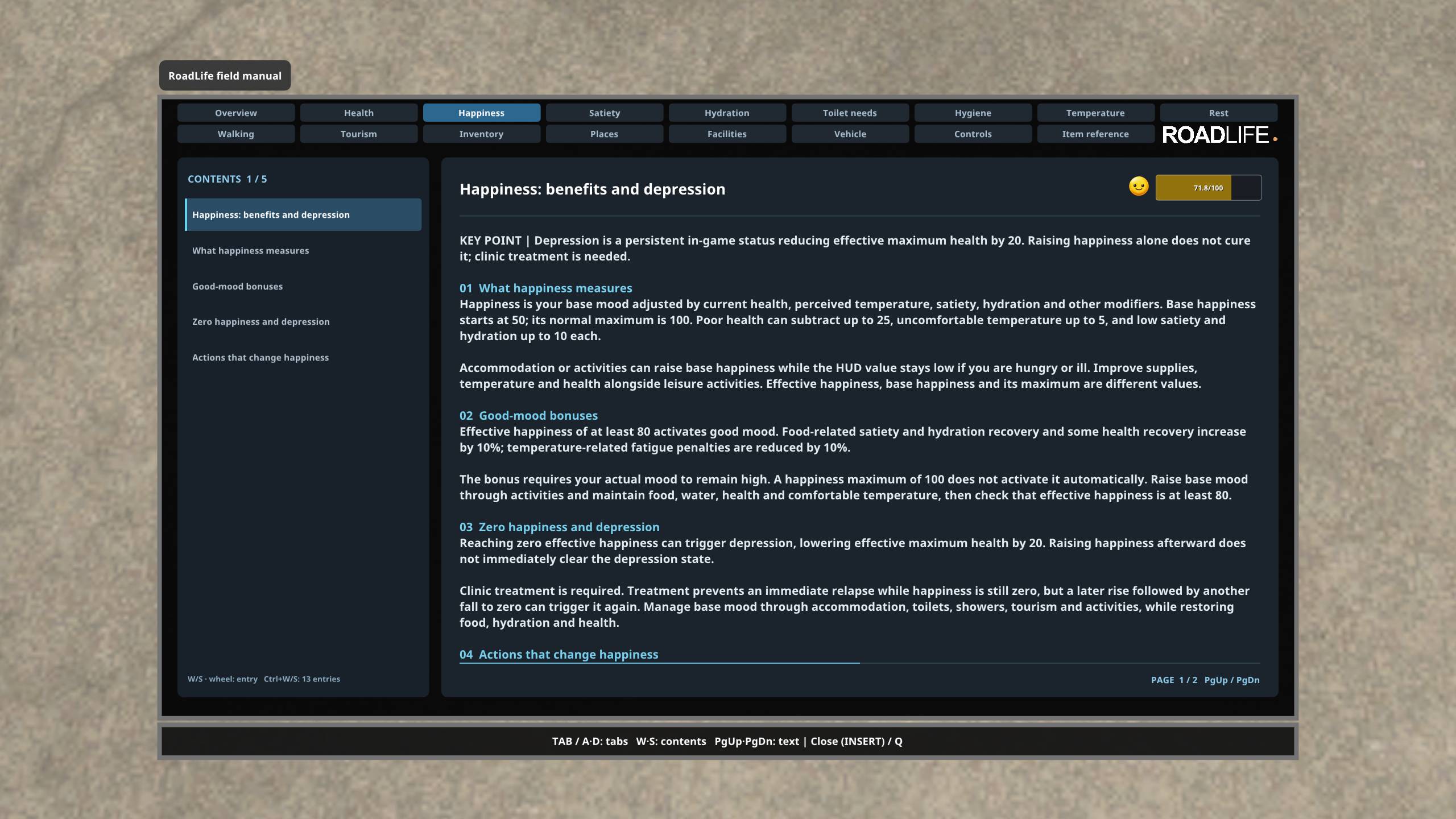Switch to the Hydration tab
Viewport: 1456px width, 819px height.
(727, 113)
